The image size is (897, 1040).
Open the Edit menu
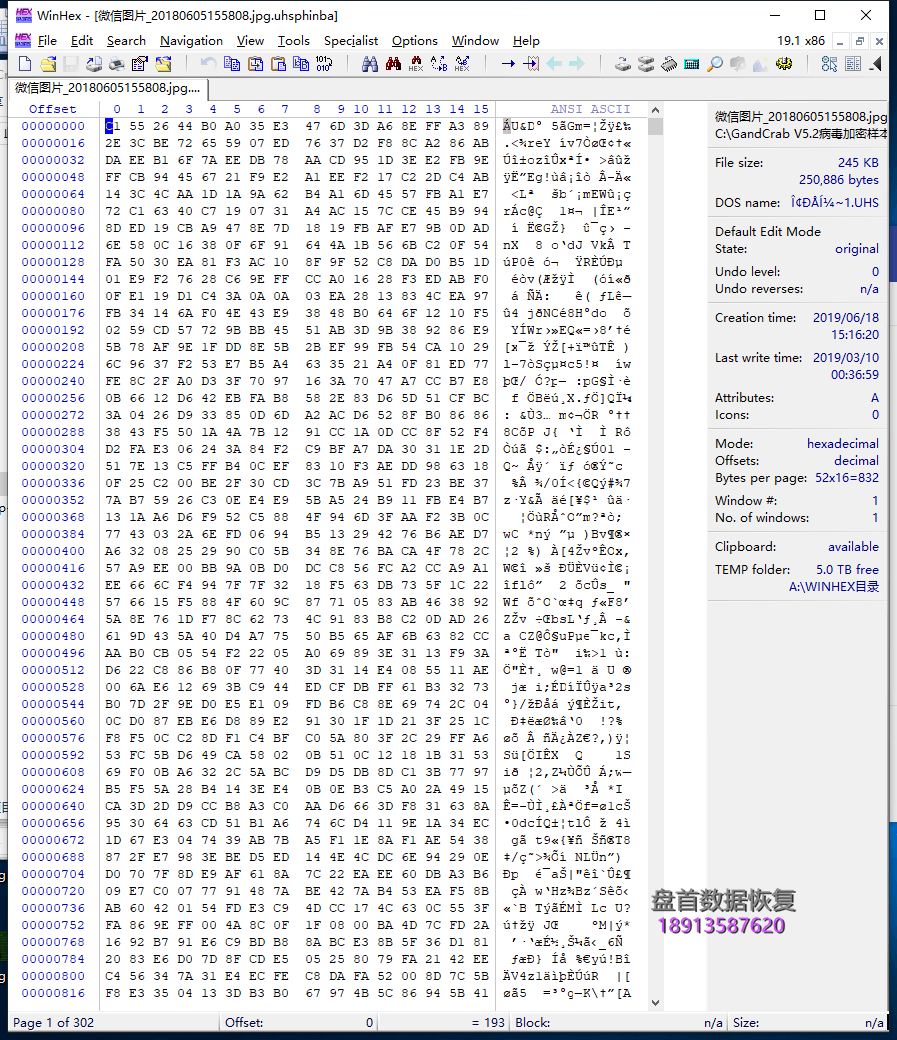pyautogui.click(x=82, y=40)
